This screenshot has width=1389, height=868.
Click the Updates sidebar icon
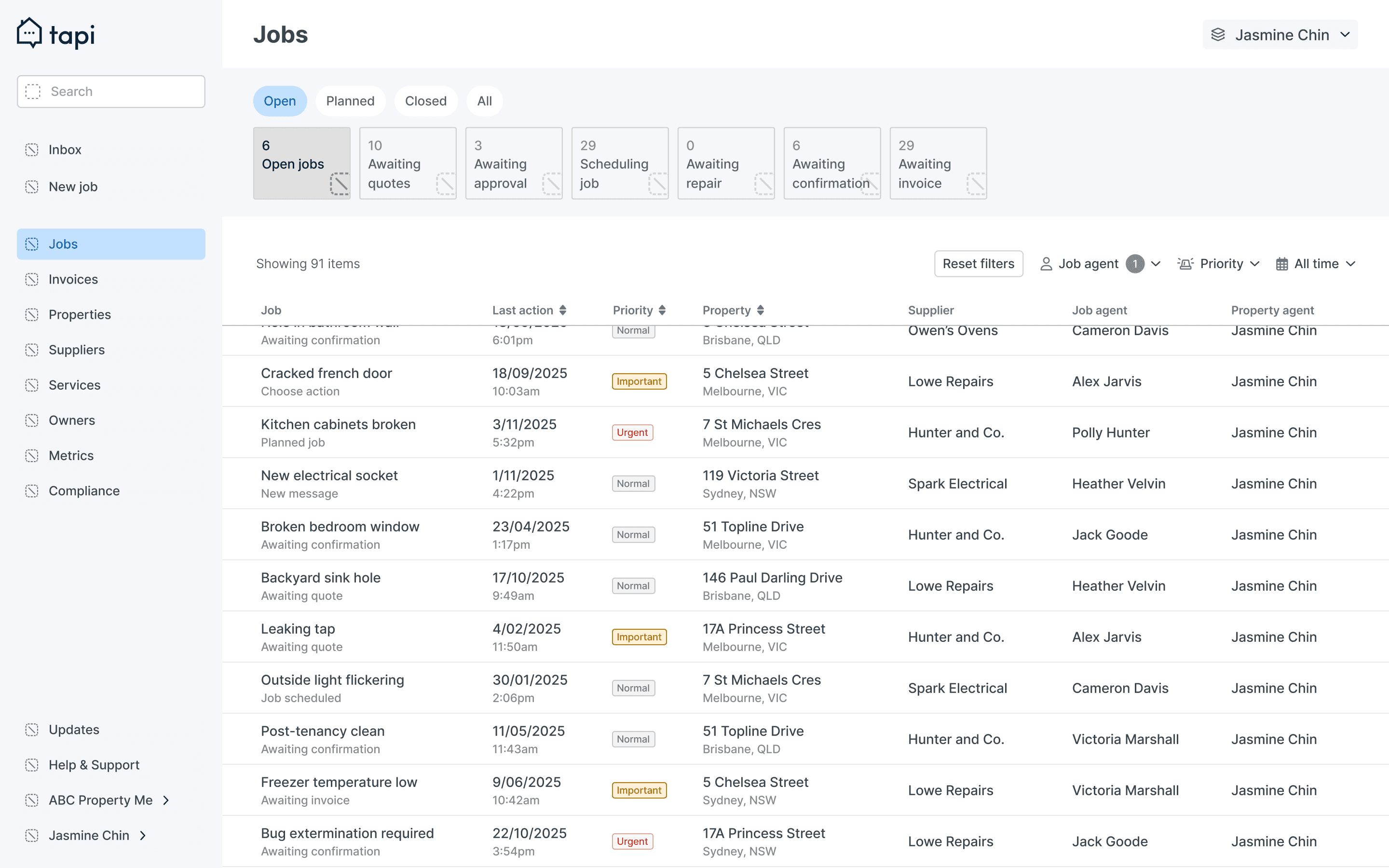[x=32, y=730]
